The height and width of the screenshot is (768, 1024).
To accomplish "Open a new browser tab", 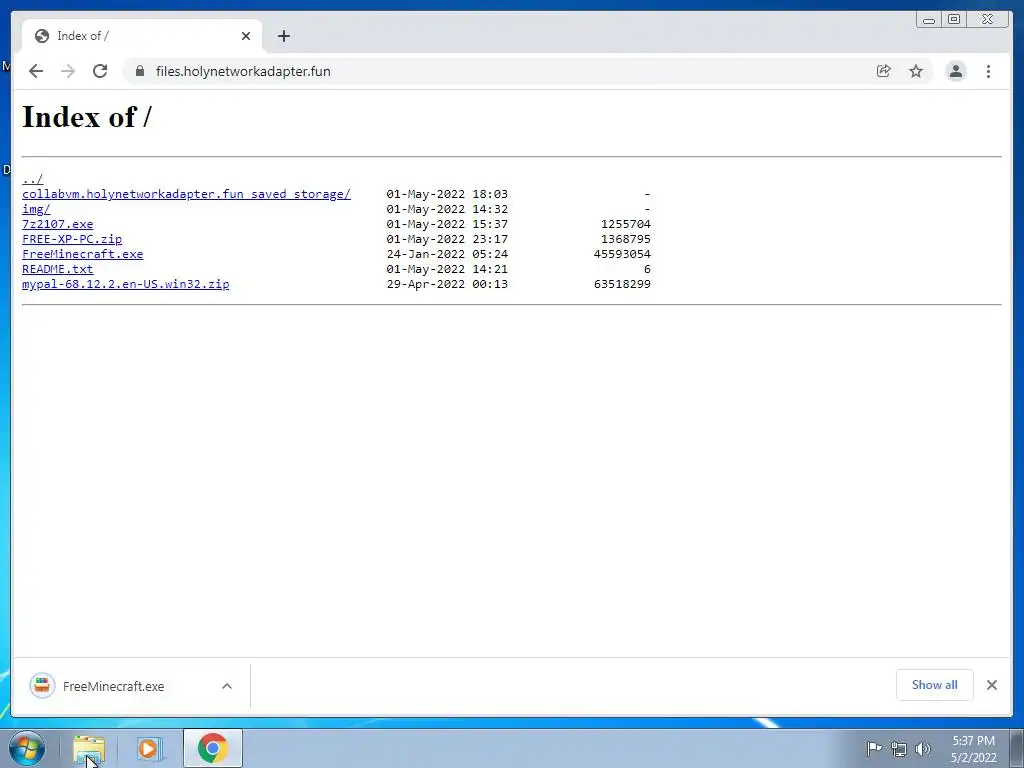I will (x=283, y=36).
